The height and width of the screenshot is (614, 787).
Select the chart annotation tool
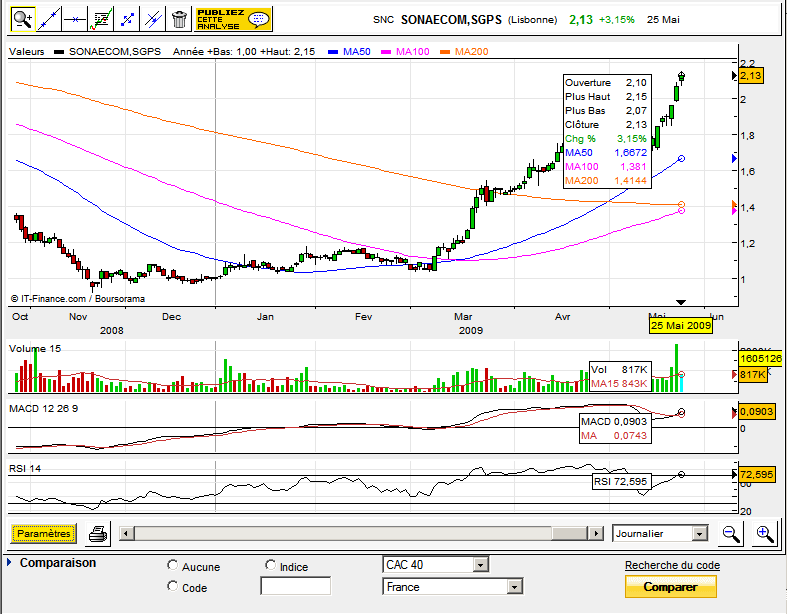101,20
